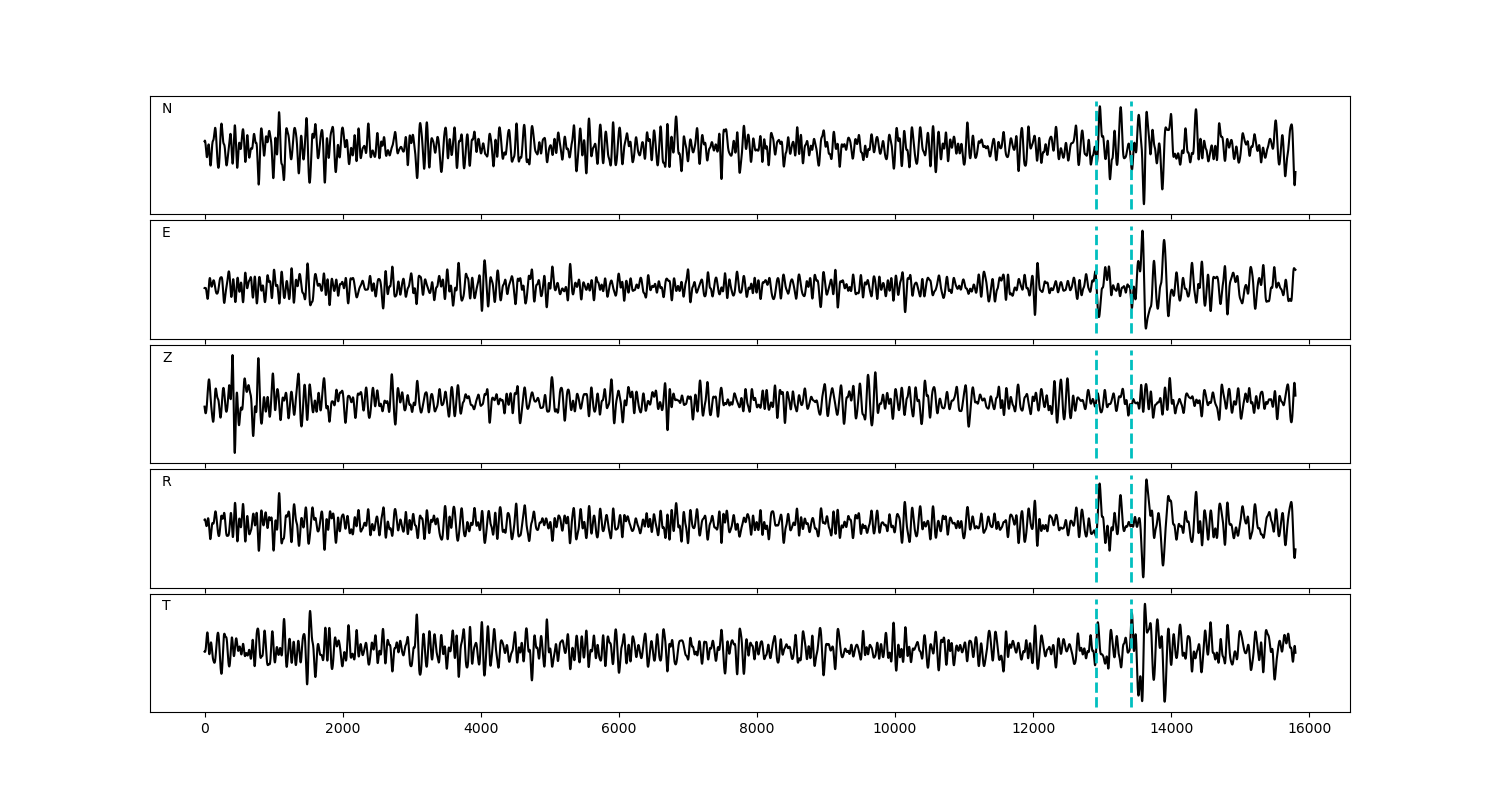Click the N channel label
The height and width of the screenshot is (800, 1500).
coord(167,109)
